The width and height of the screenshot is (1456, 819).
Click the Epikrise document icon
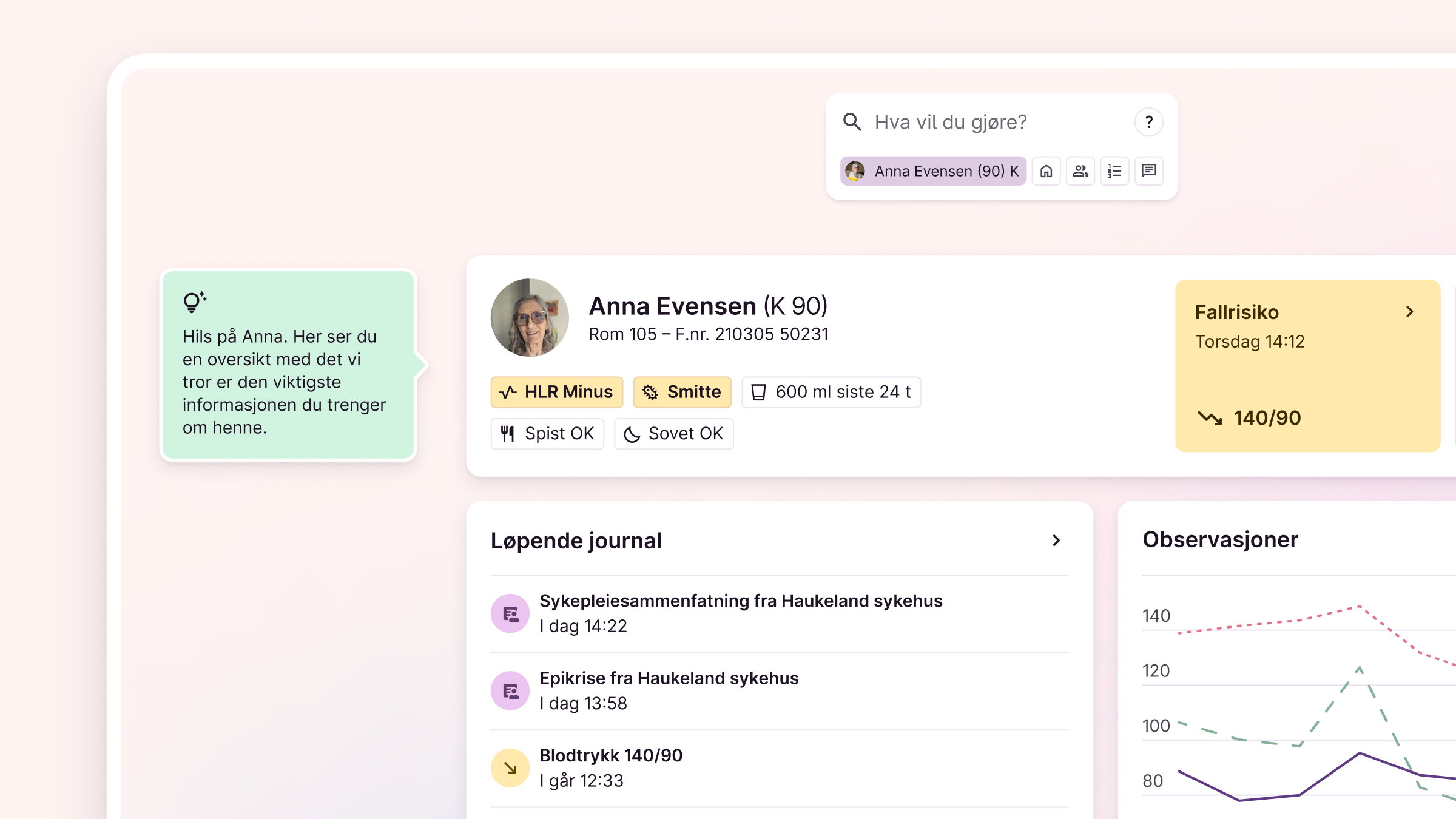point(510,690)
